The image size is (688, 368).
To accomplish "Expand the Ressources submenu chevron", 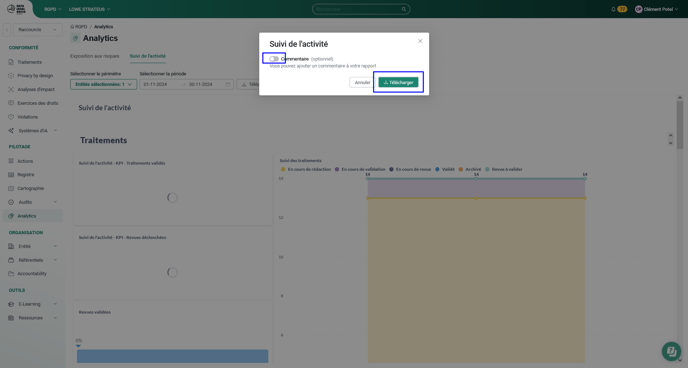I will (x=55, y=318).
